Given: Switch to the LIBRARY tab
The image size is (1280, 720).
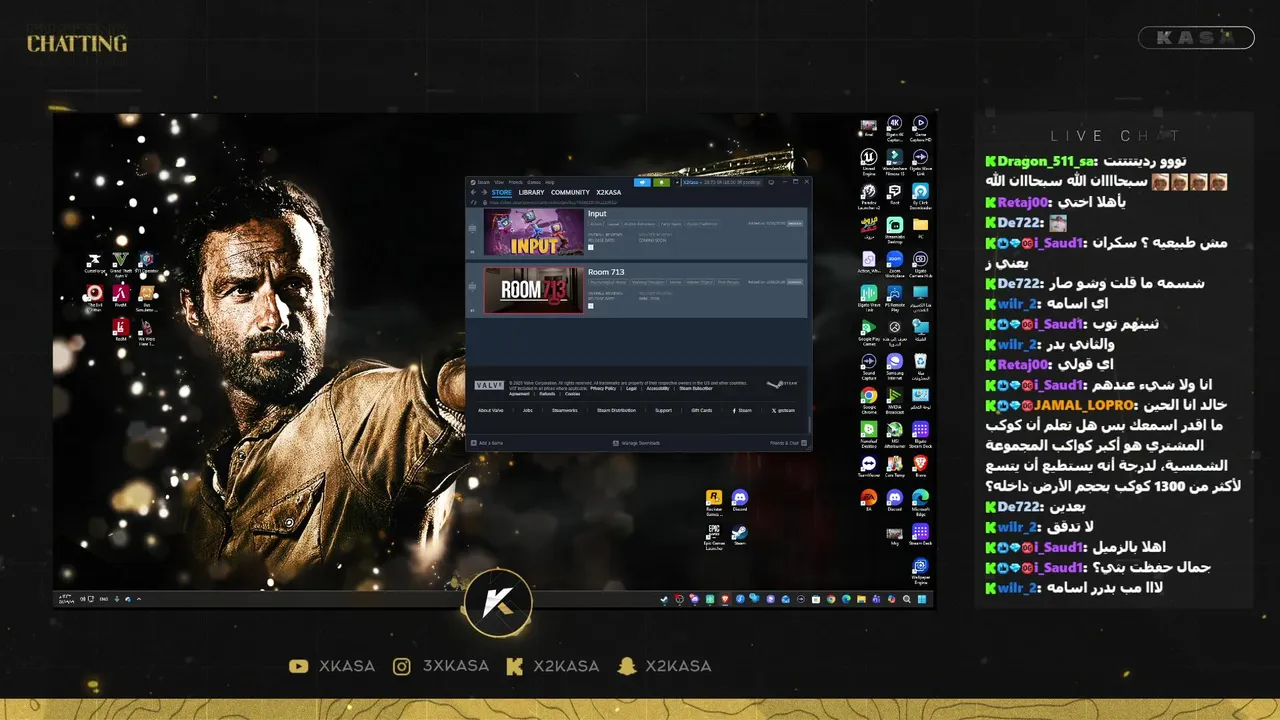Looking at the screenshot, I should (531, 192).
